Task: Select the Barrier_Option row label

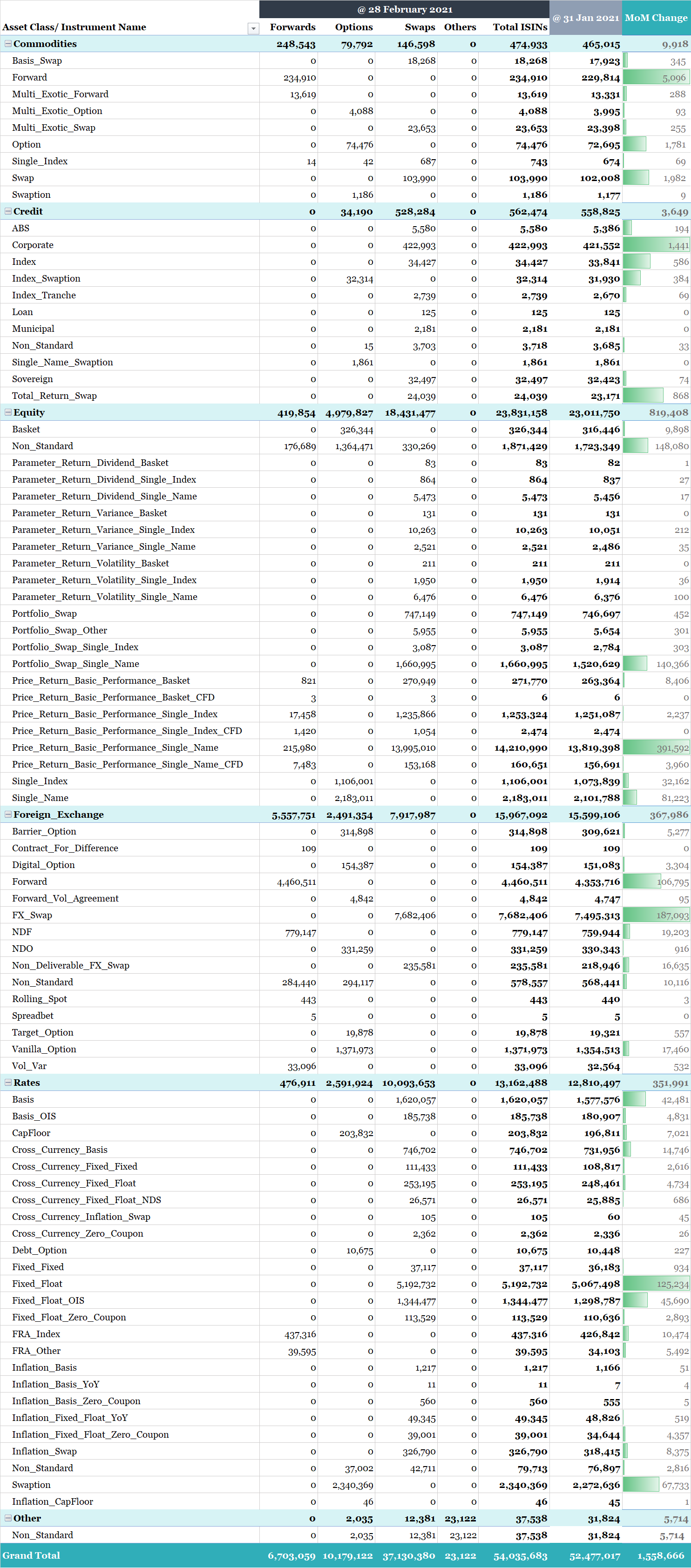Action: [x=44, y=832]
